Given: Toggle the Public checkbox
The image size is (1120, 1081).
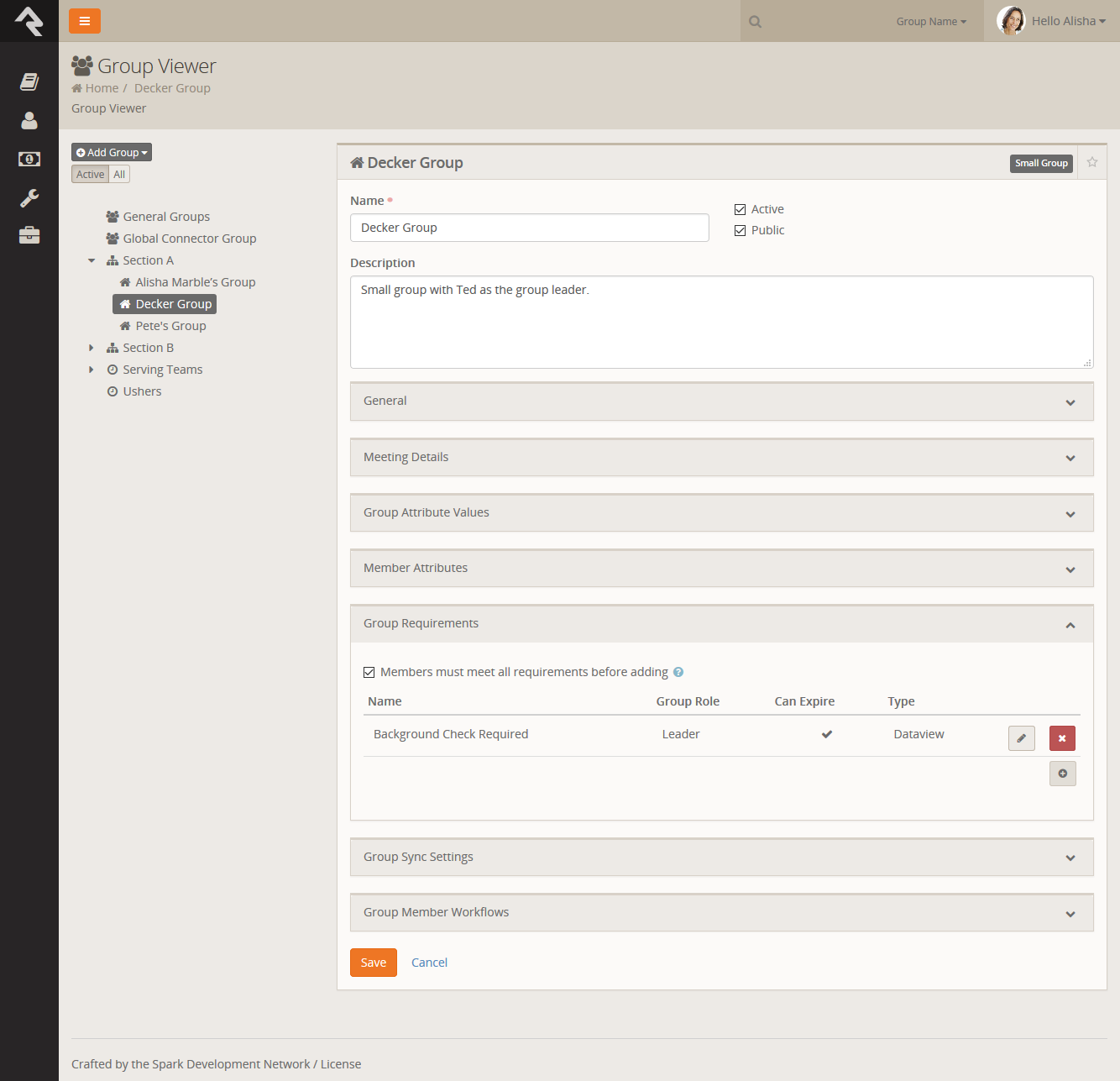Looking at the screenshot, I should click(x=741, y=231).
